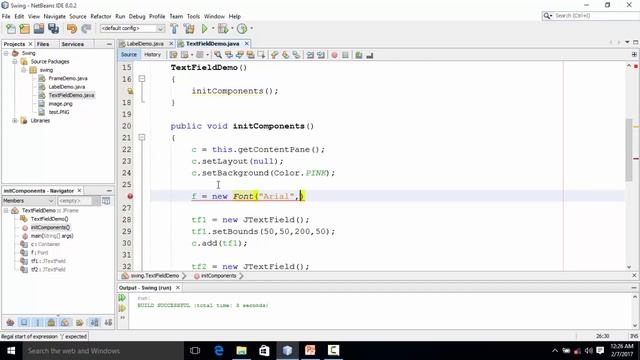Click the PowerPoint taskbar icon
Viewport: 640px width, 360px height.
pos(310,351)
